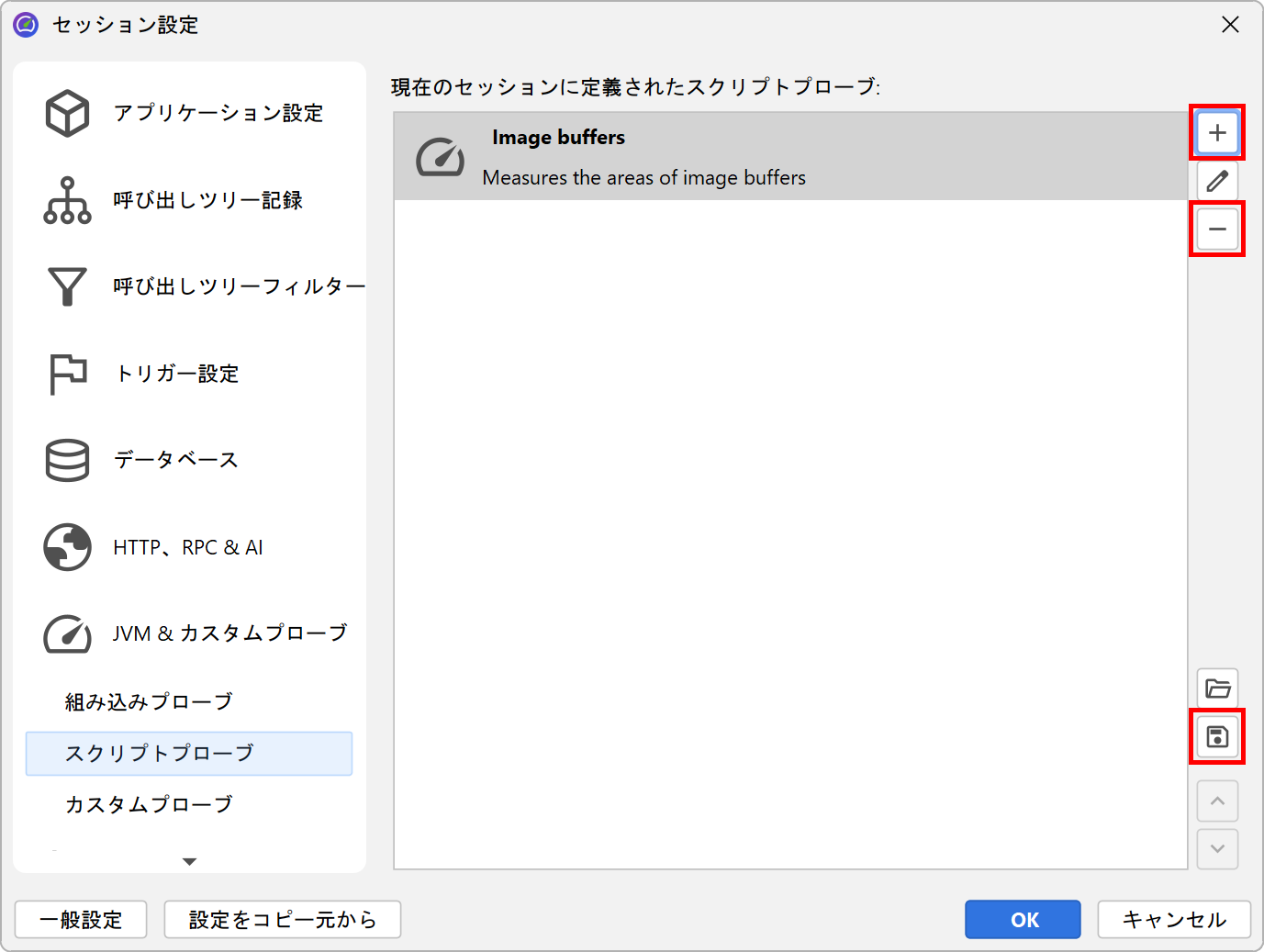The image size is (1264, 952).
Task: Open HTTP、RPC & AI section
Action: [189, 547]
